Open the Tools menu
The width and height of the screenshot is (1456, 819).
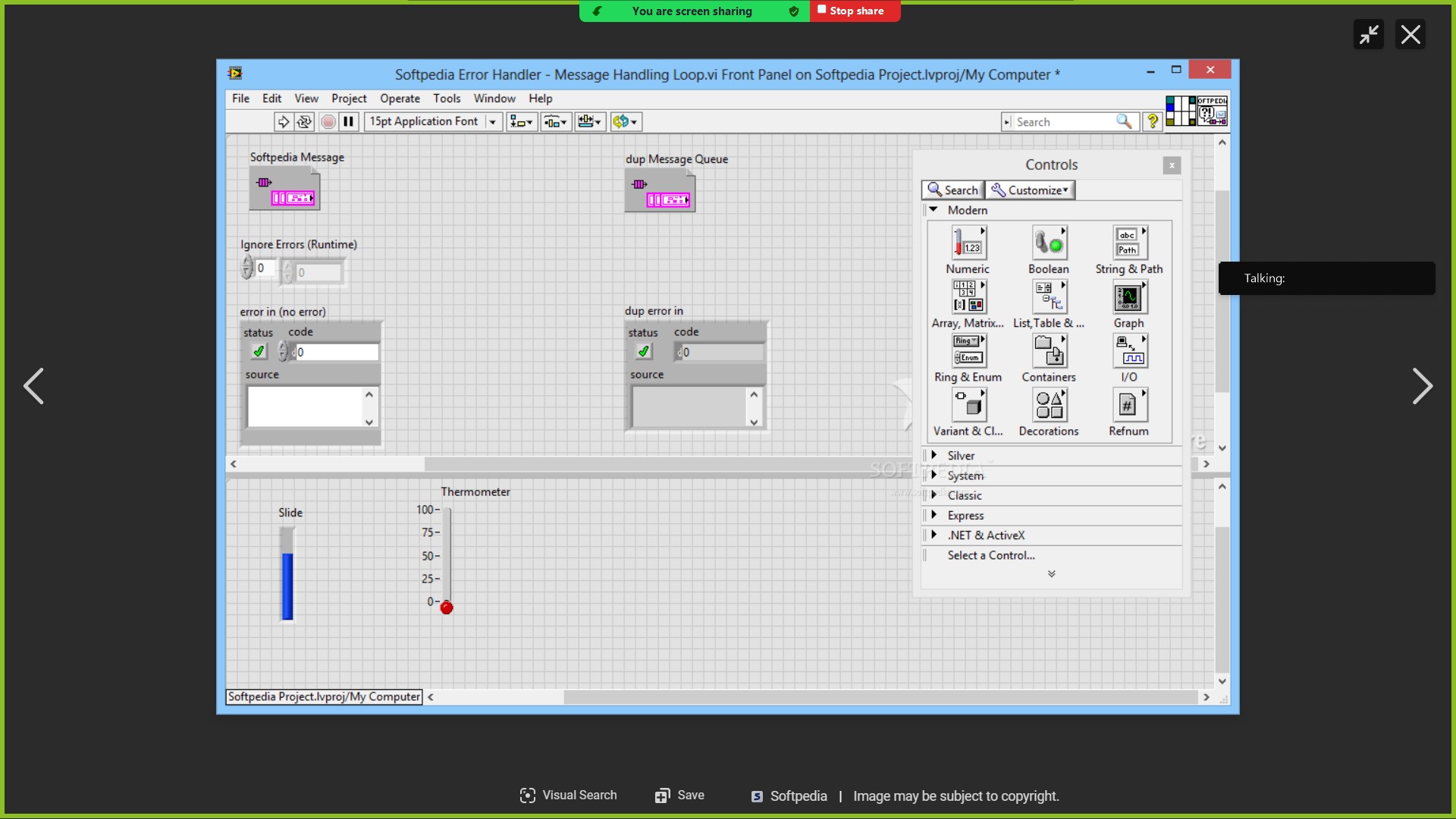click(x=447, y=99)
